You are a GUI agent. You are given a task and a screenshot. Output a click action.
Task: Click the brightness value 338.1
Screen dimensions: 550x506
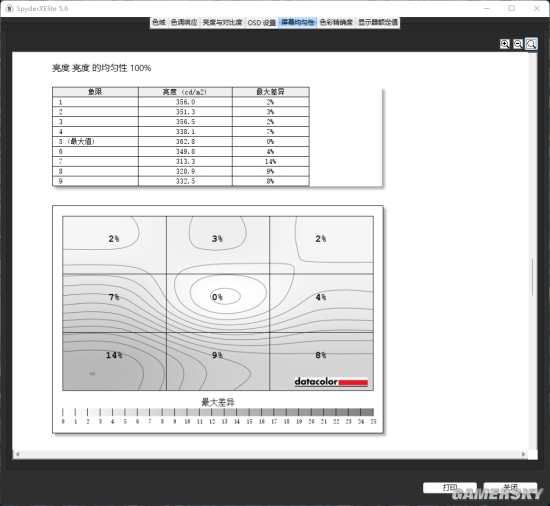pos(185,131)
